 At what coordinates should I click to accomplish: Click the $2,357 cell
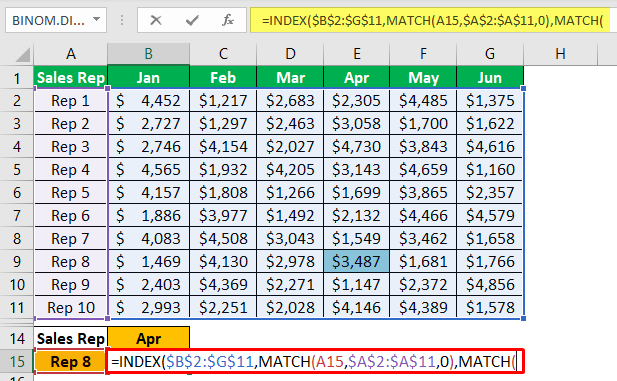490,193
